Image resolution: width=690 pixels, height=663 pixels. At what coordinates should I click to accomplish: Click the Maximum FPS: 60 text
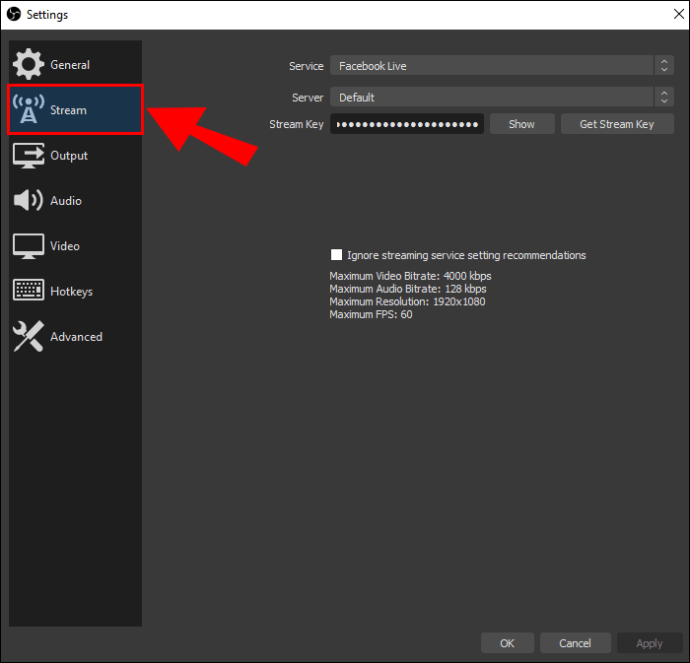point(371,314)
